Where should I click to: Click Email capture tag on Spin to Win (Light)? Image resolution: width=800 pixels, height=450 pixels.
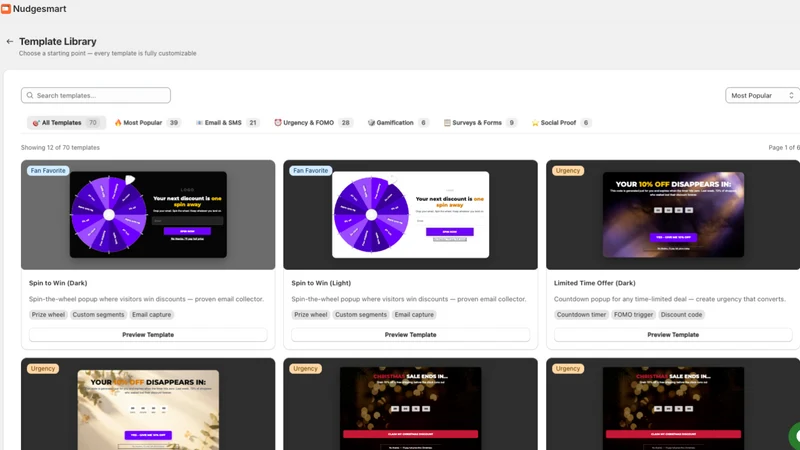(x=414, y=315)
